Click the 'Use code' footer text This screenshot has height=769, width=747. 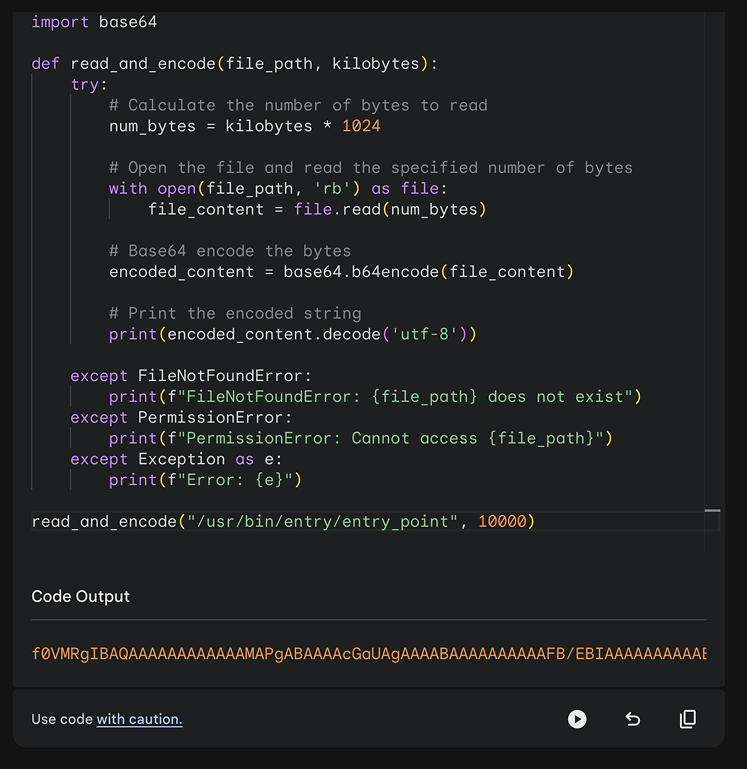click(x=62, y=719)
